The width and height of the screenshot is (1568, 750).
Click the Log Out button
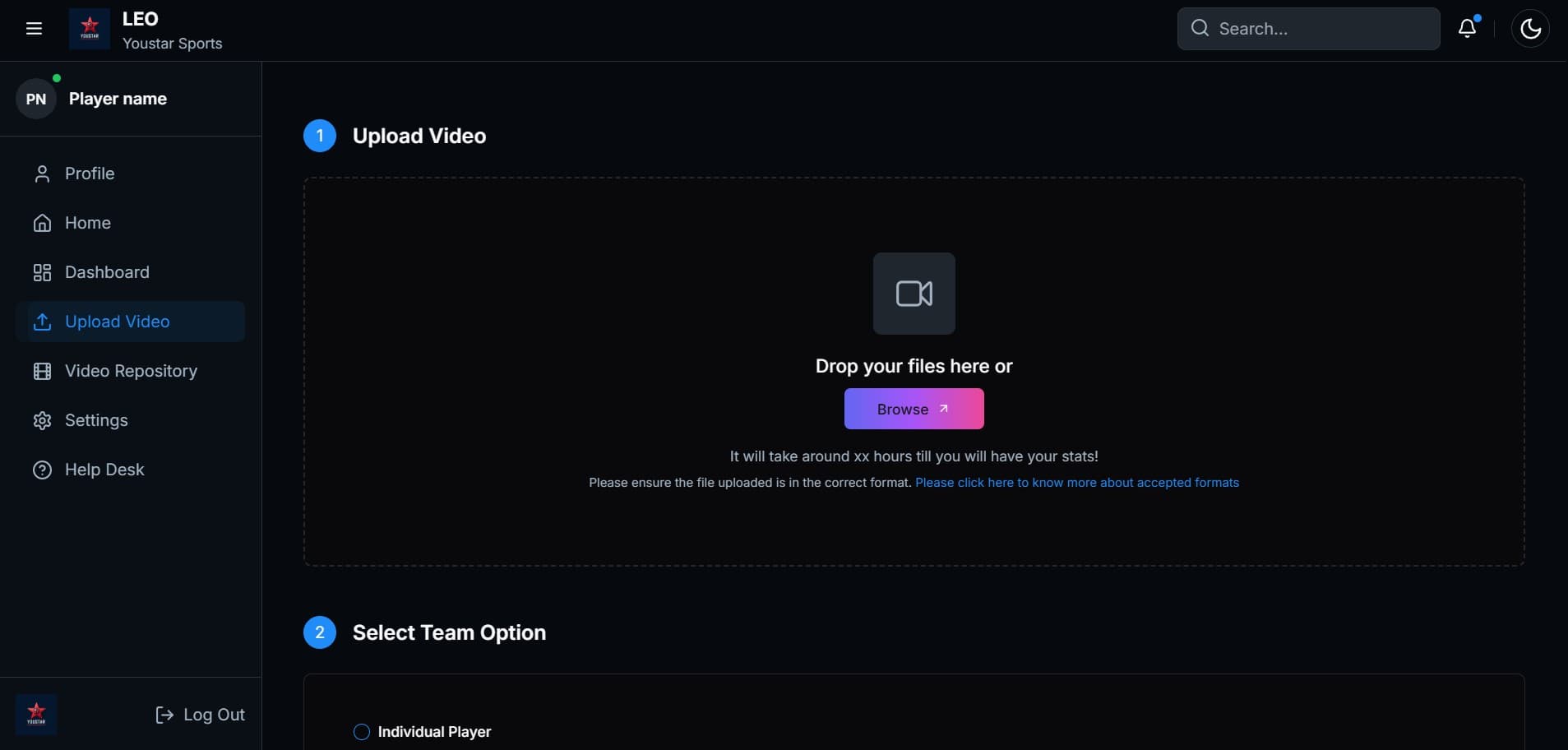(201, 715)
